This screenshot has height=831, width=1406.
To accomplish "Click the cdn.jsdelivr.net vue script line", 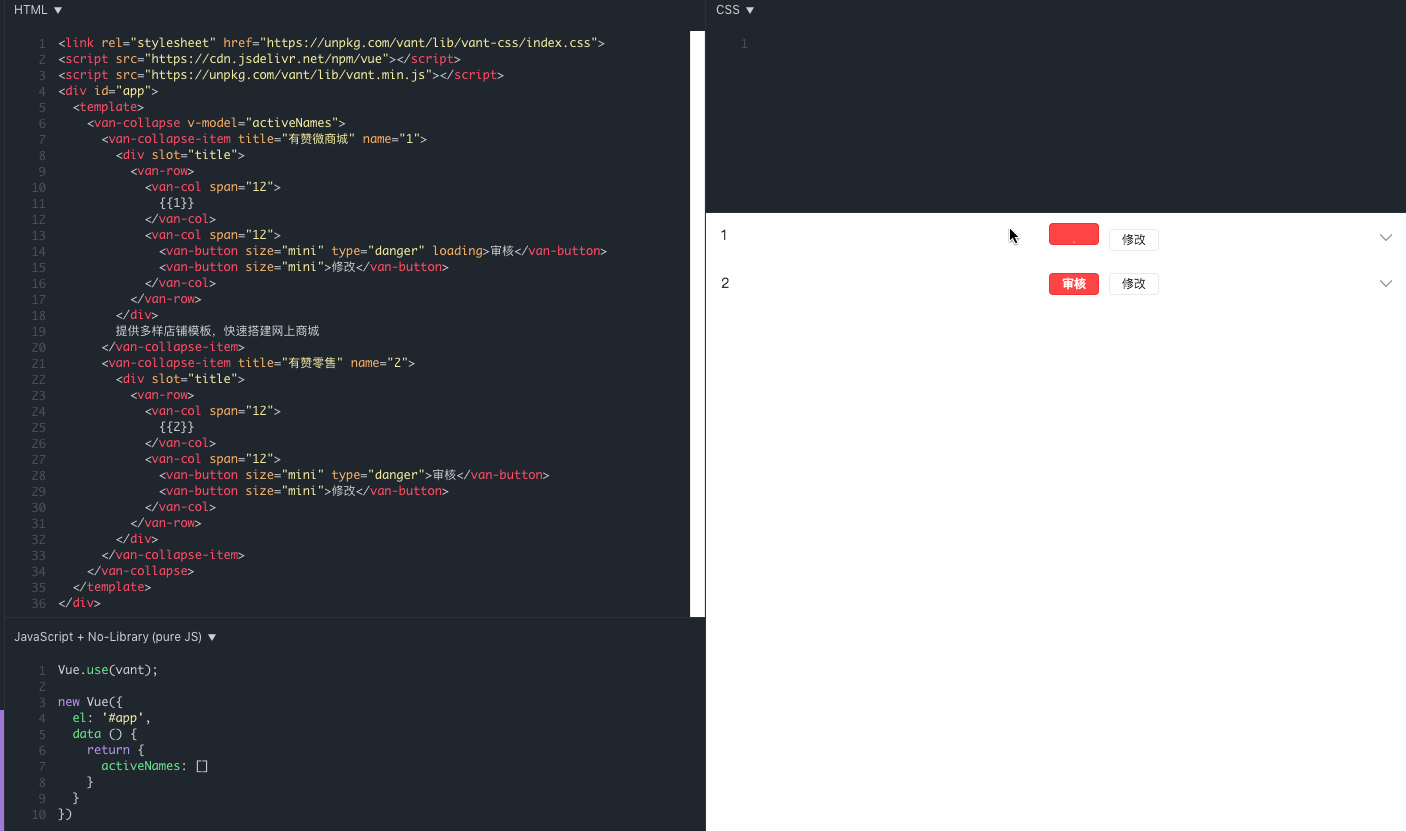I will click(259, 59).
